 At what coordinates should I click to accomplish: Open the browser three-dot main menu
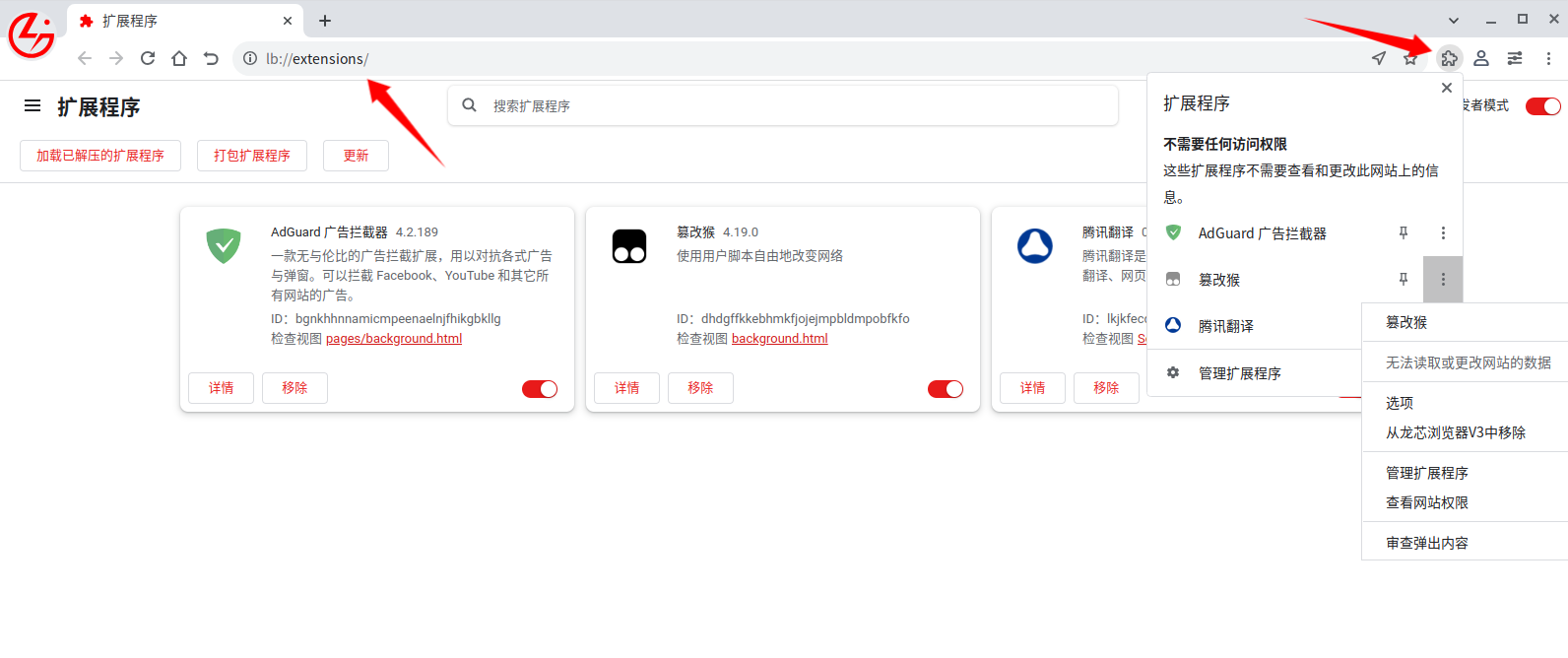point(1548,58)
